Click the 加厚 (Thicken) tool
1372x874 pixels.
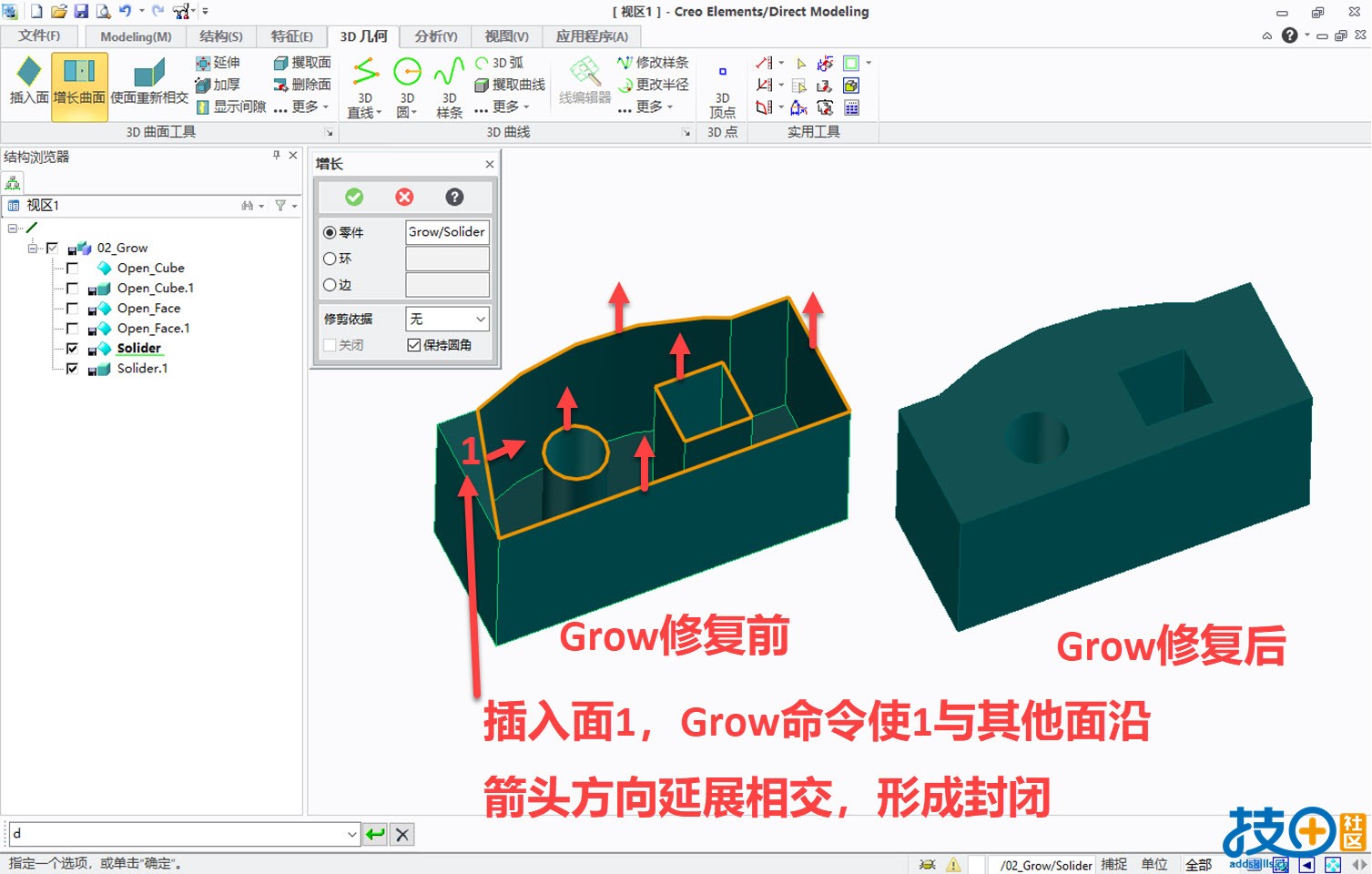pos(218,85)
